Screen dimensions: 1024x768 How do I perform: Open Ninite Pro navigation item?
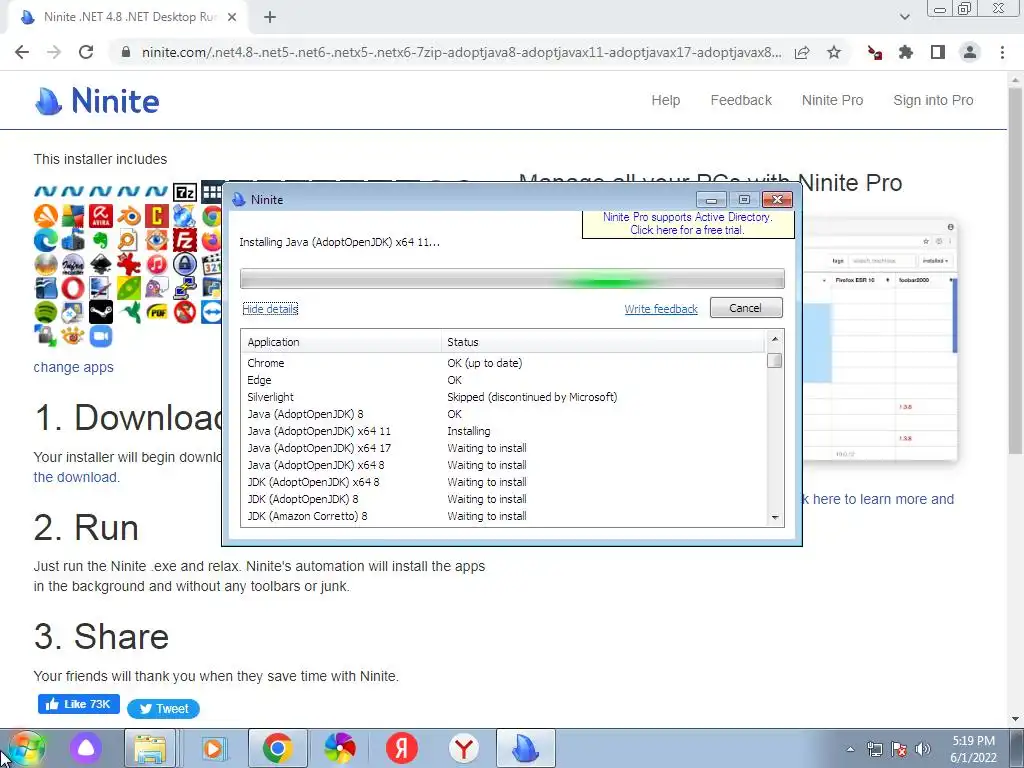pyautogui.click(x=833, y=101)
